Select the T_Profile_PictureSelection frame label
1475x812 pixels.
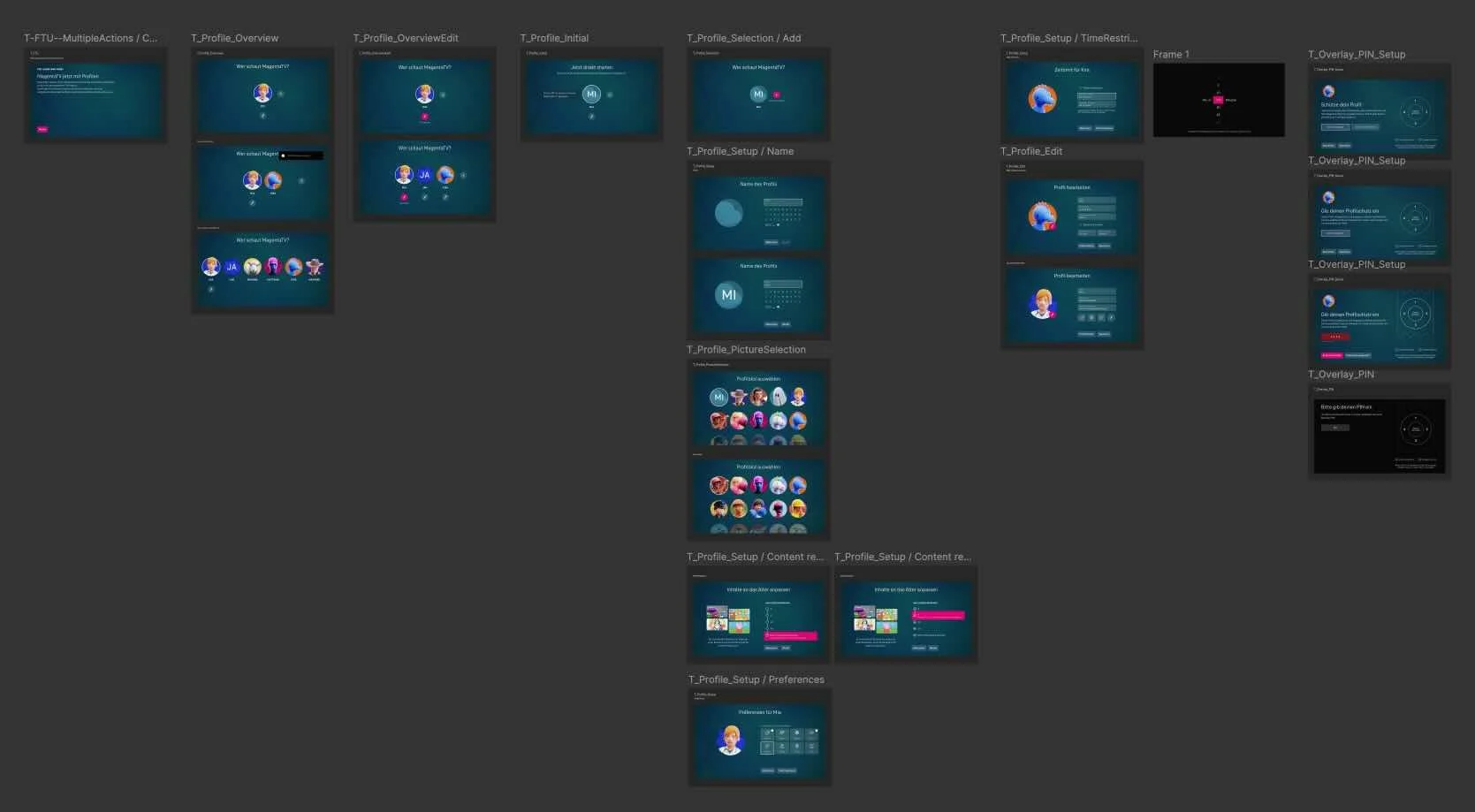pos(747,350)
